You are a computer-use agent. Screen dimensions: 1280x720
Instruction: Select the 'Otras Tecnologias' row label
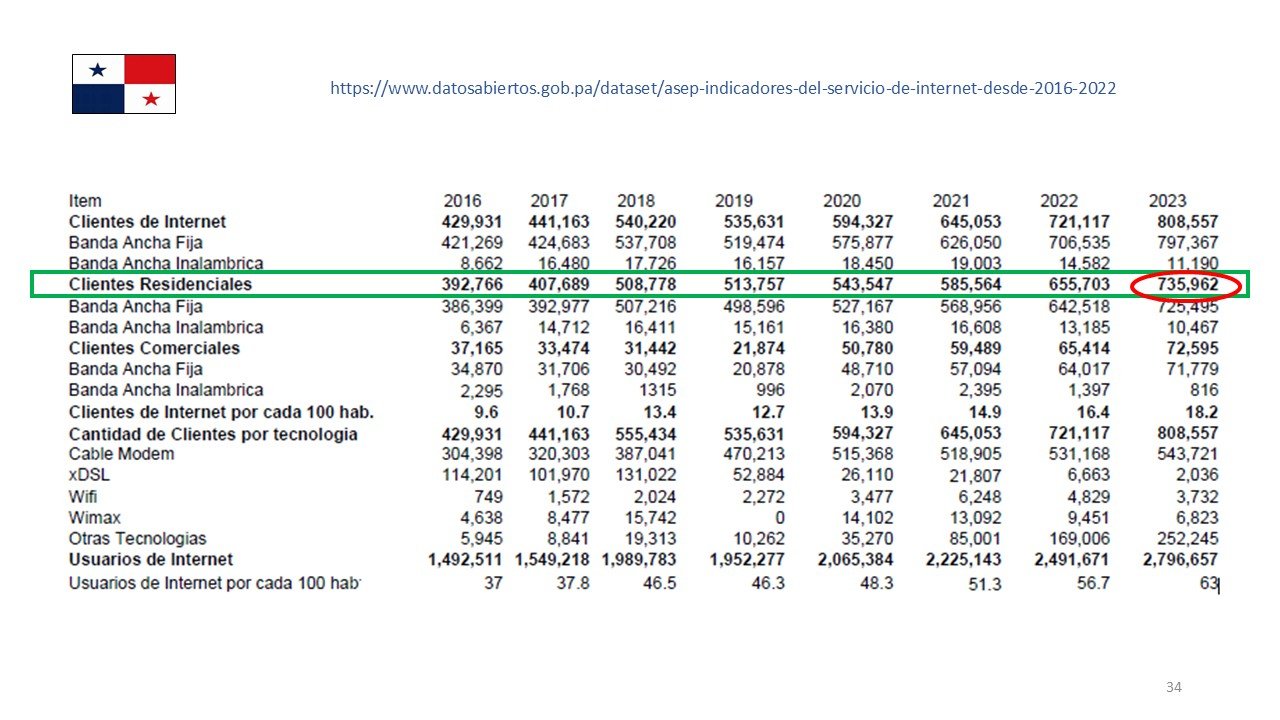(138, 539)
